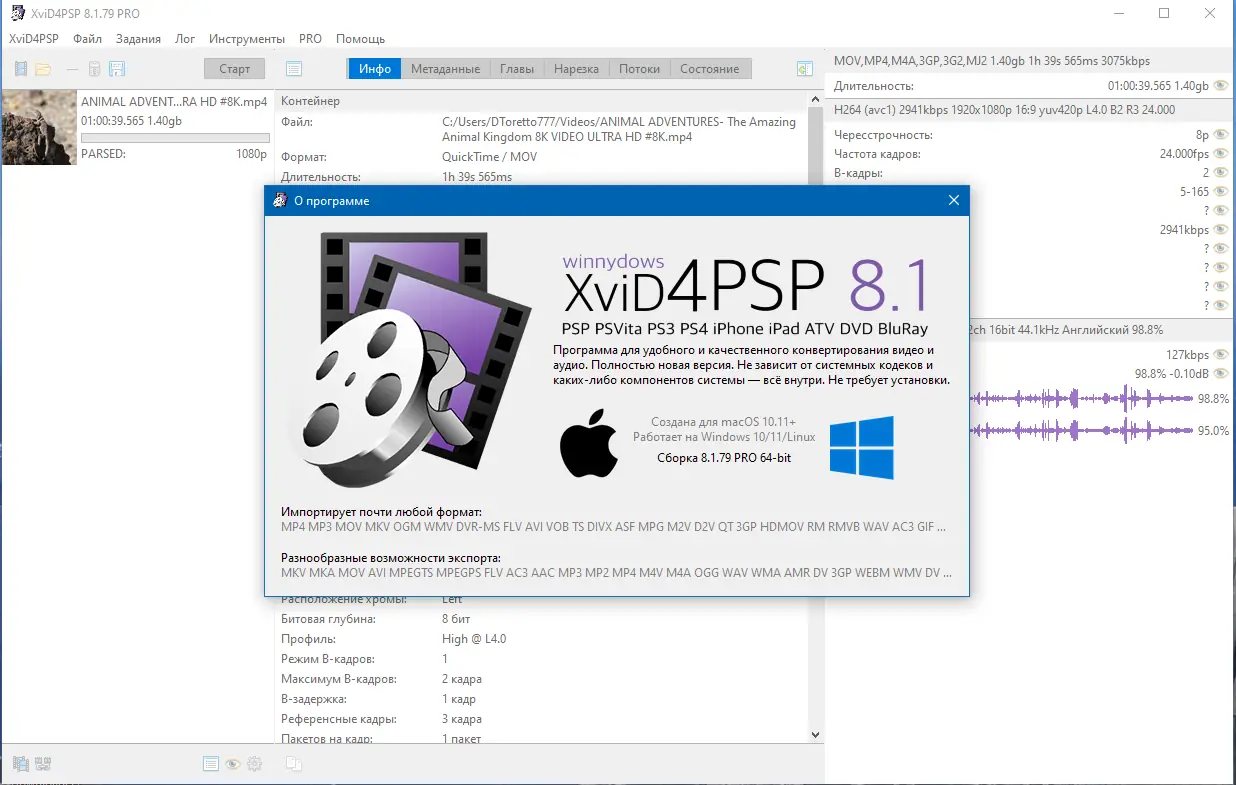Viewport: 1236px width, 785px height.
Task: Open settings via the gear icon at bottom
Action: pos(255,763)
